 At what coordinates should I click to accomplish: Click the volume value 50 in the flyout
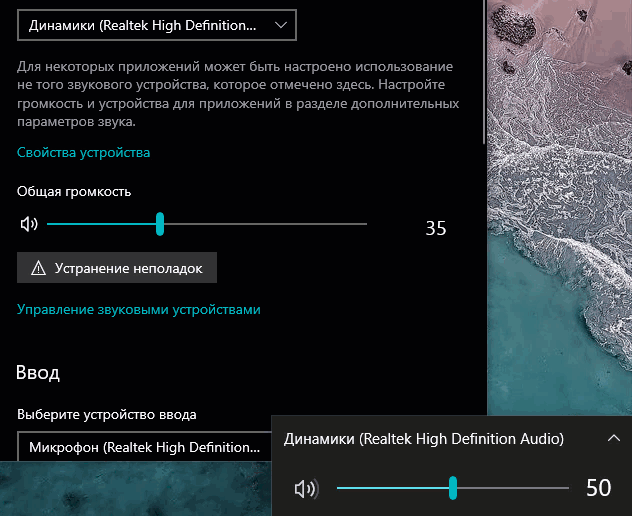598,488
